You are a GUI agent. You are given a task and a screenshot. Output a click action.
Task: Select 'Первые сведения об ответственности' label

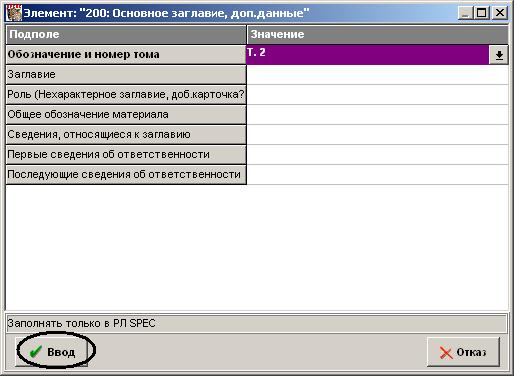click(126, 155)
